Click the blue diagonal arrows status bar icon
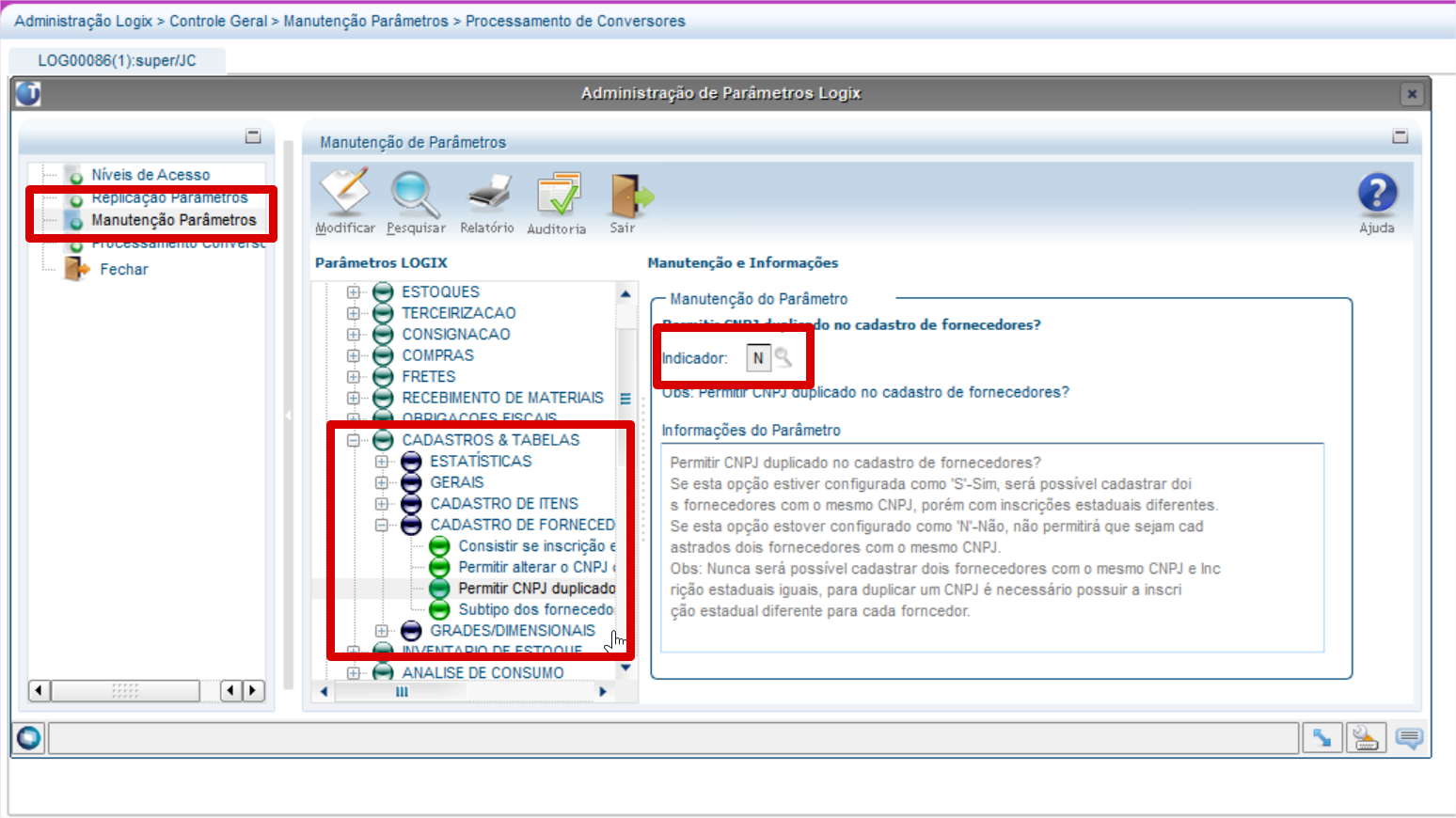This screenshot has height=818, width=1456. point(1321,738)
